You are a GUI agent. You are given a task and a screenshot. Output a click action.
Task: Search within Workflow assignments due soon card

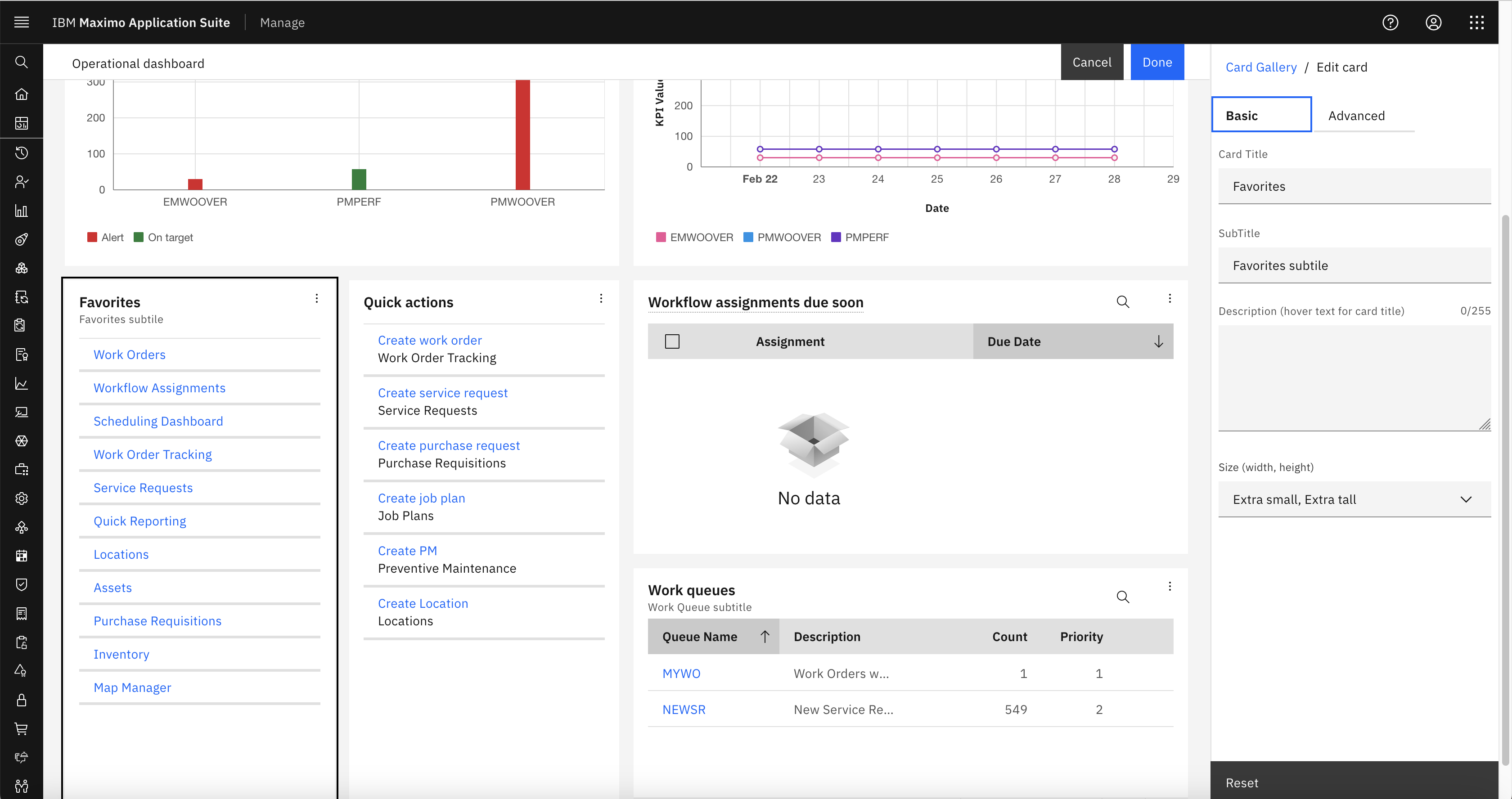coord(1122,301)
